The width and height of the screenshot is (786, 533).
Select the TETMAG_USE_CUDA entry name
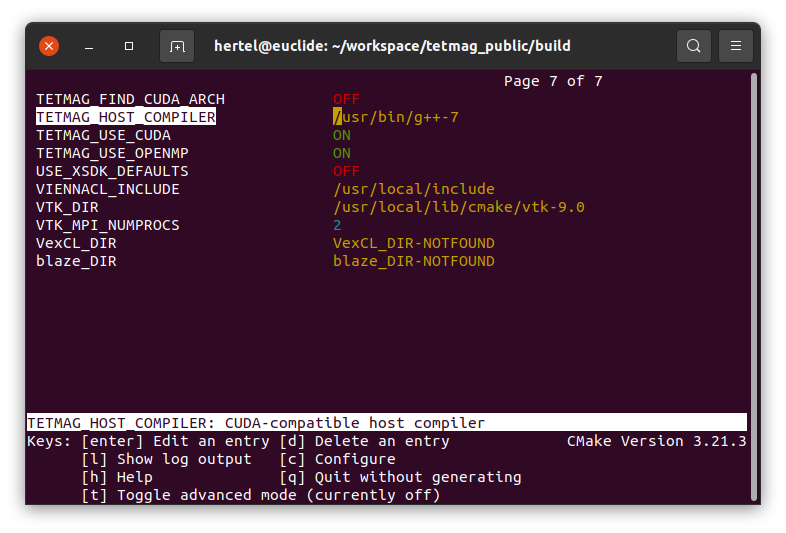coord(103,135)
